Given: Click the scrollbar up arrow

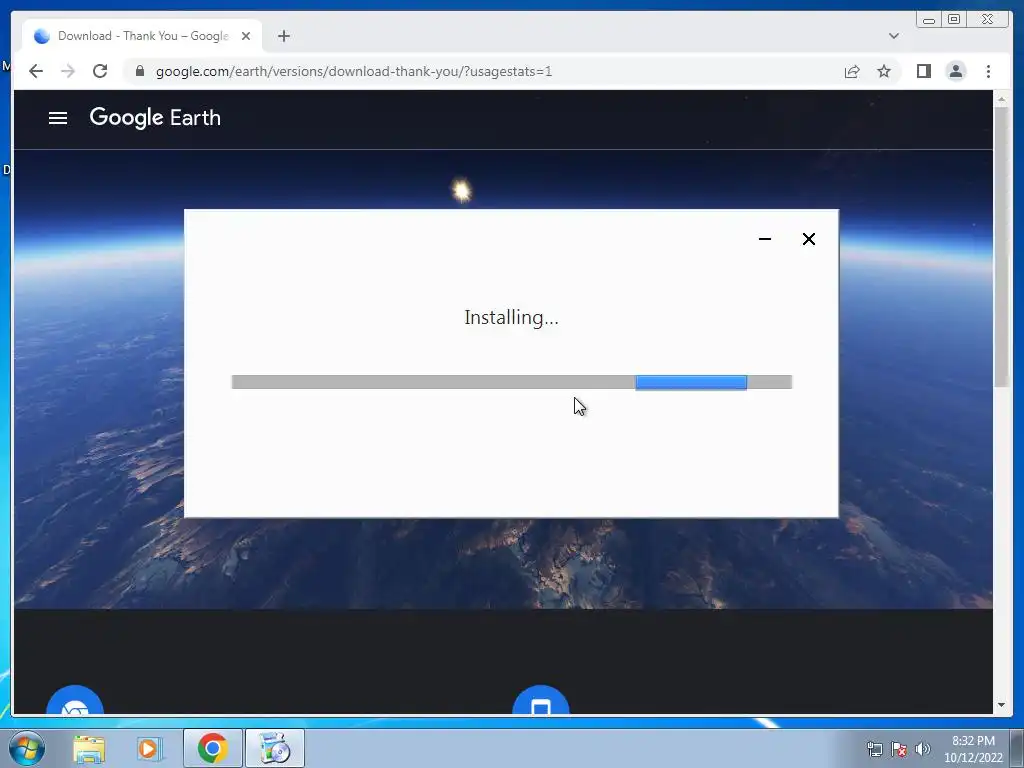Looking at the screenshot, I should (1001, 99).
